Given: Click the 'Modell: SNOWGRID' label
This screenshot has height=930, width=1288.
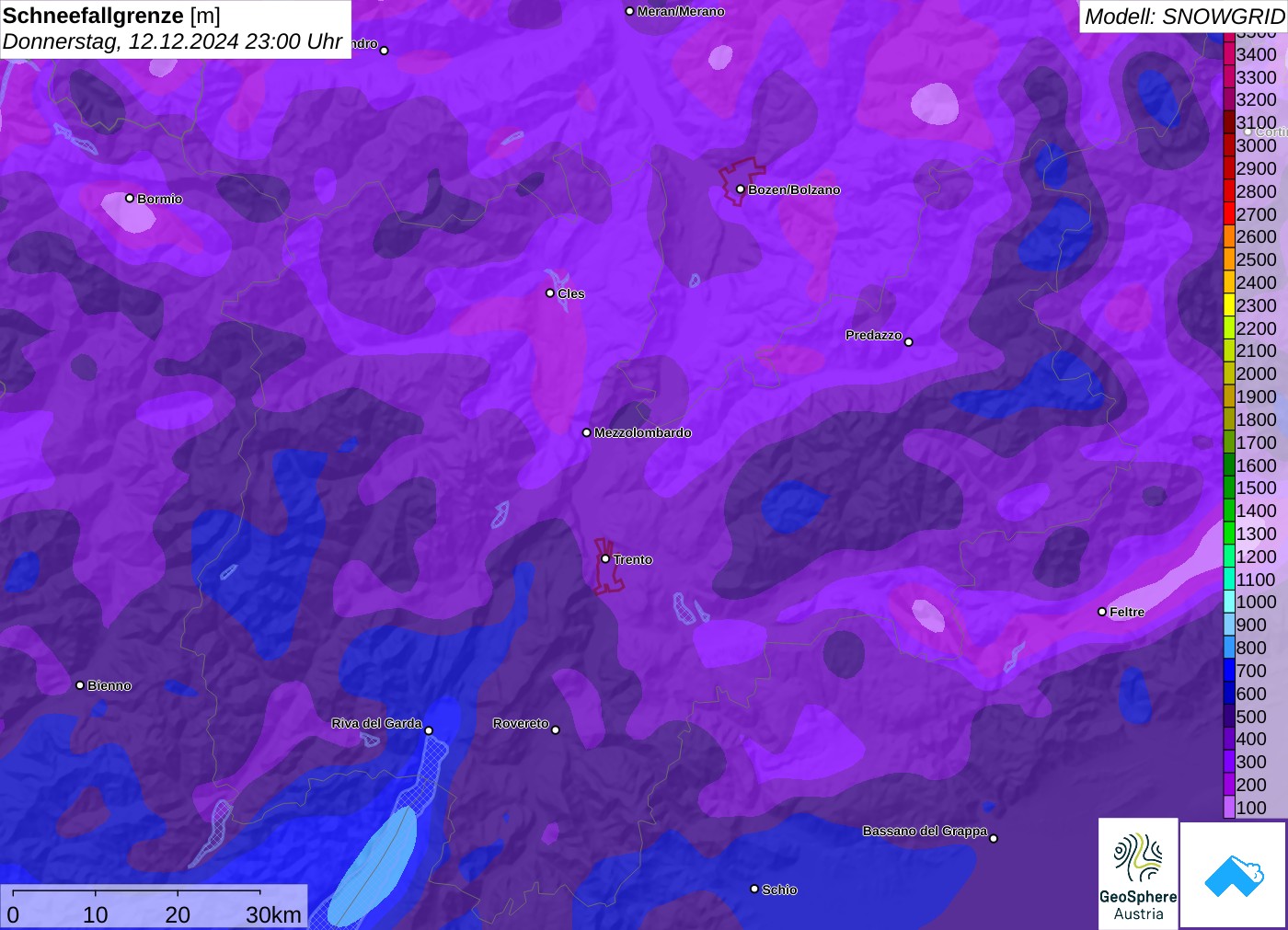Looking at the screenshot, I should click(1184, 17).
